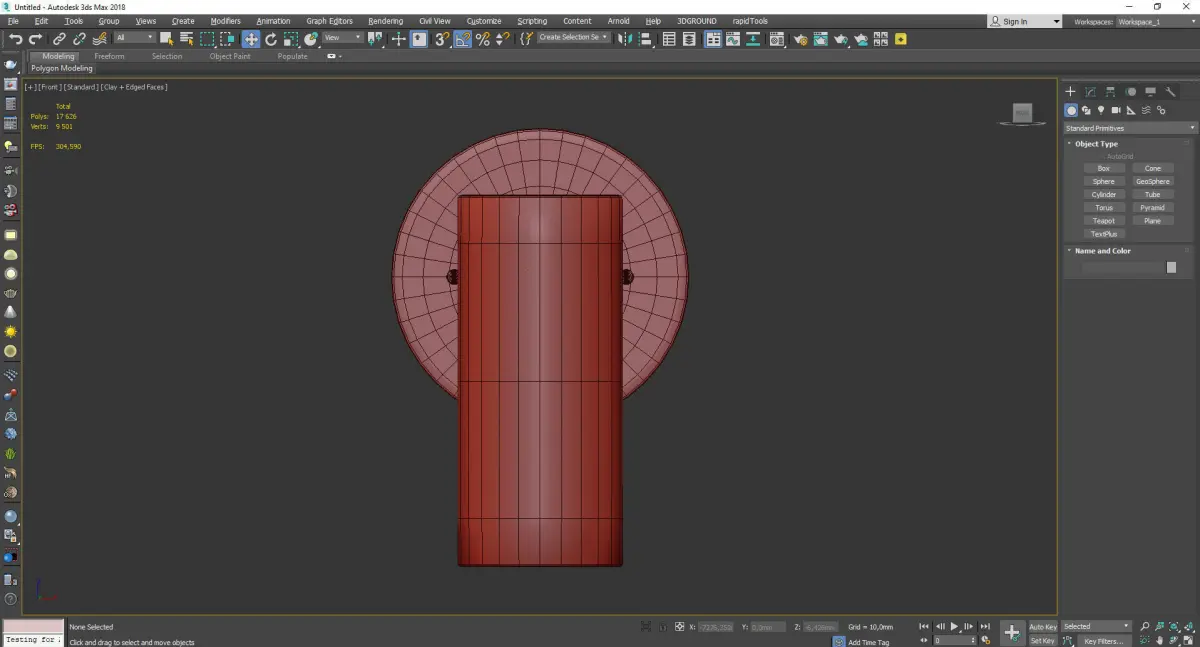
Task: Switch to Cameras category in Create panel
Action: (x=1116, y=111)
